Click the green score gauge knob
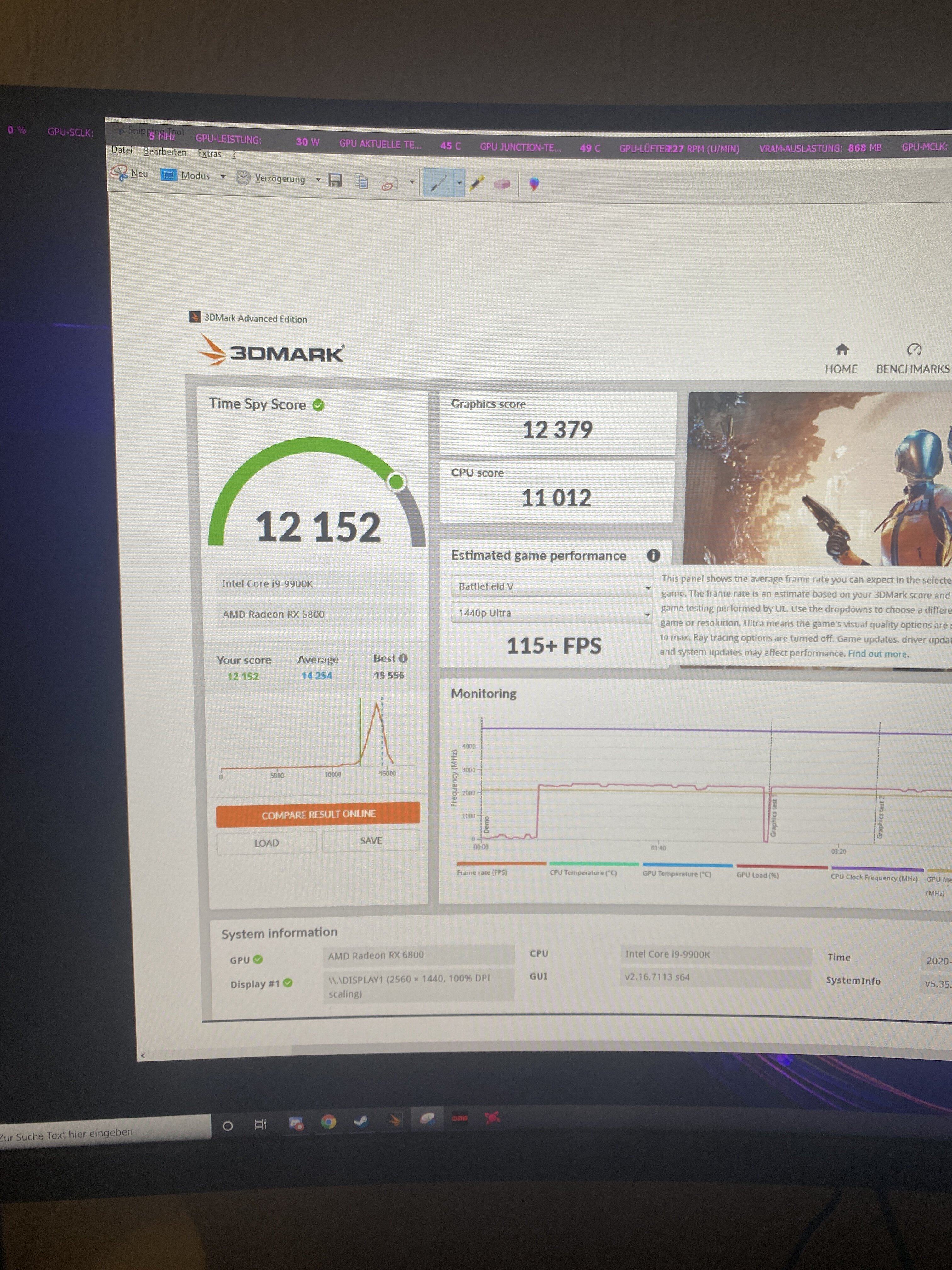Screen dimensions: 952x1270 coord(396,482)
